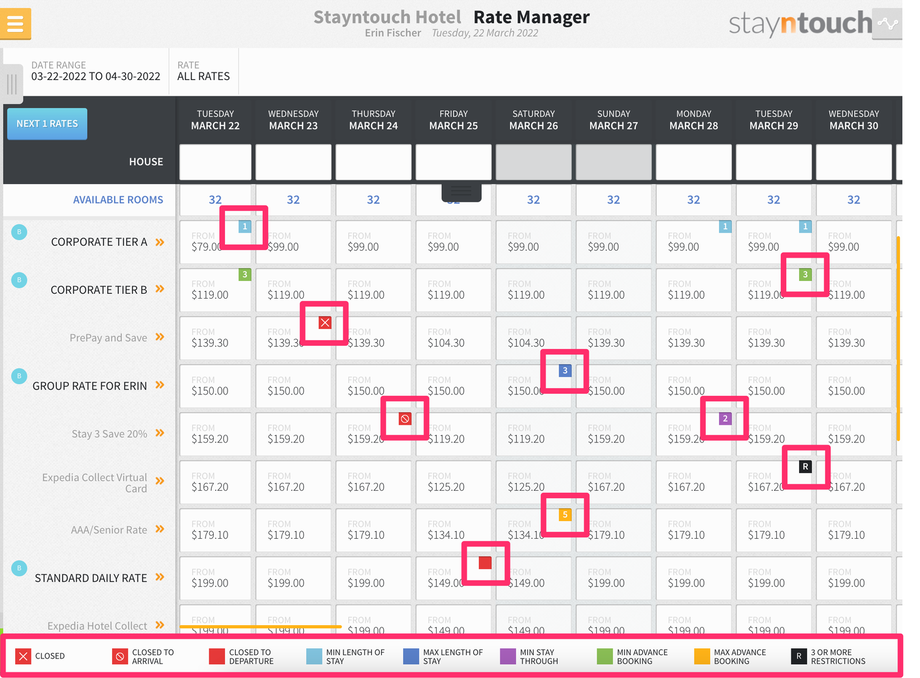The width and height of the screenshot is (920, 678).
Task: Open the activity graph icon near logo
Action: pos(887,24)
